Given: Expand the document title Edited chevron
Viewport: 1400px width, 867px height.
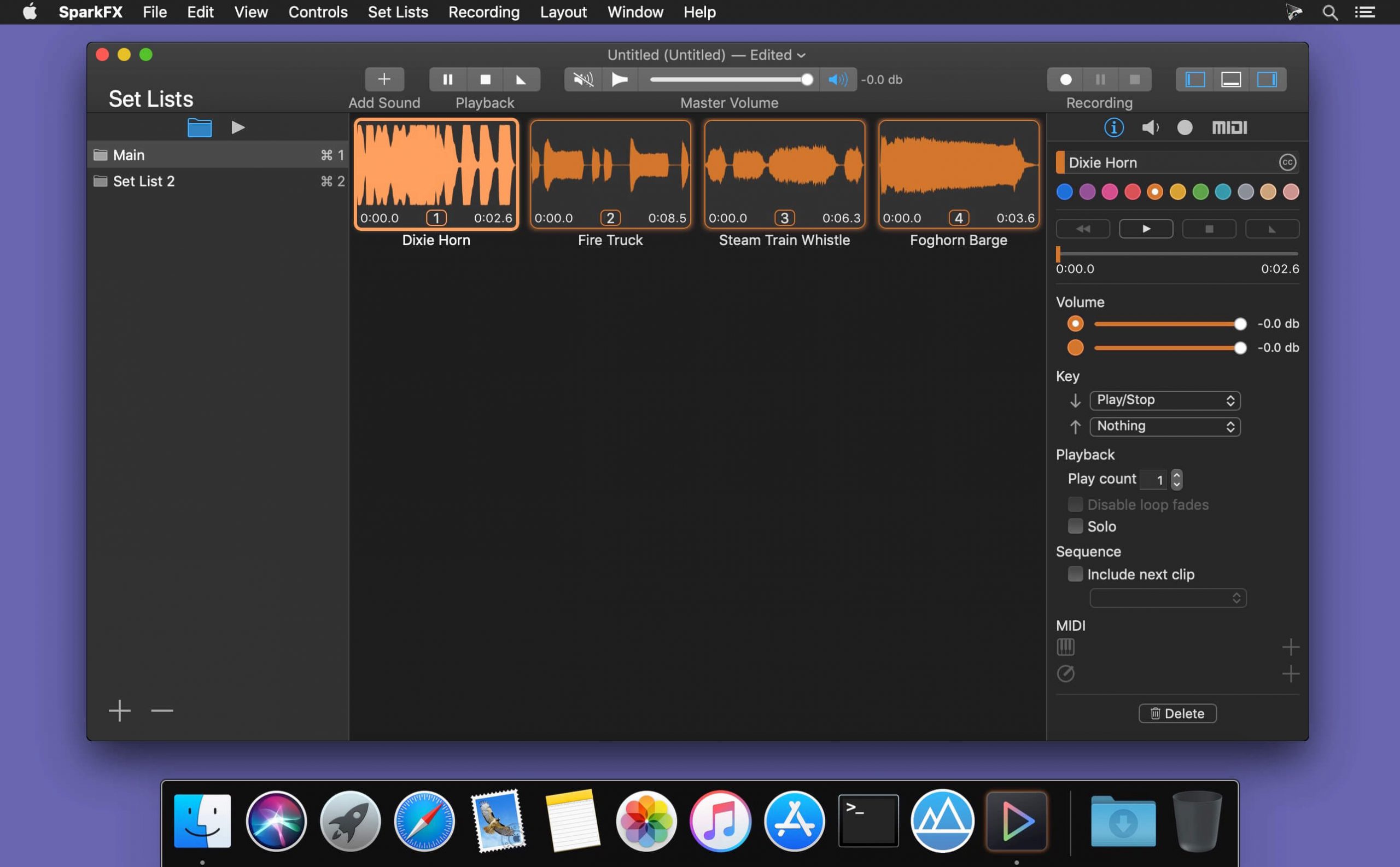Looking at the screenshot, I should (802, 56).
